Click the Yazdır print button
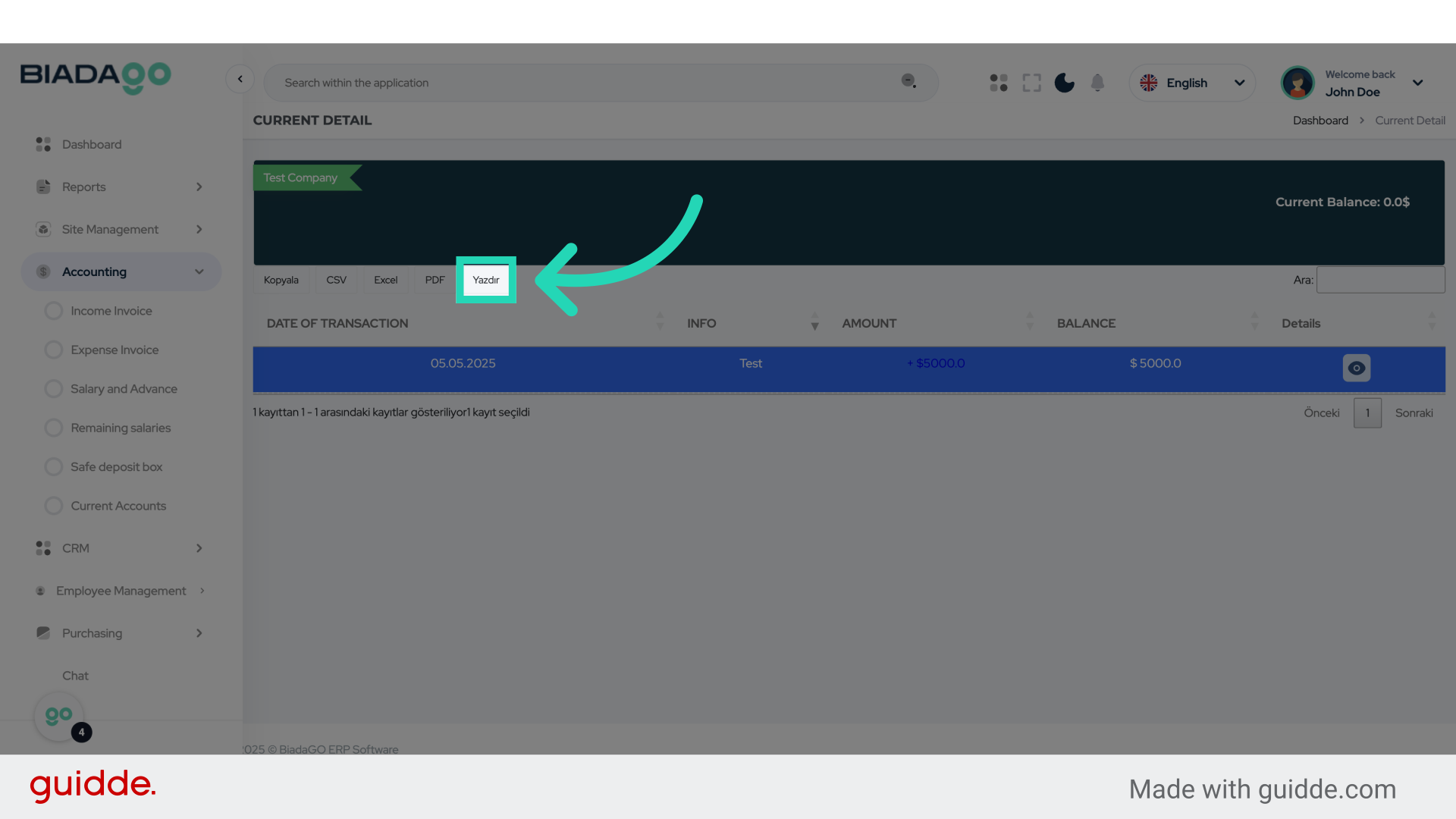 [485, 280]
